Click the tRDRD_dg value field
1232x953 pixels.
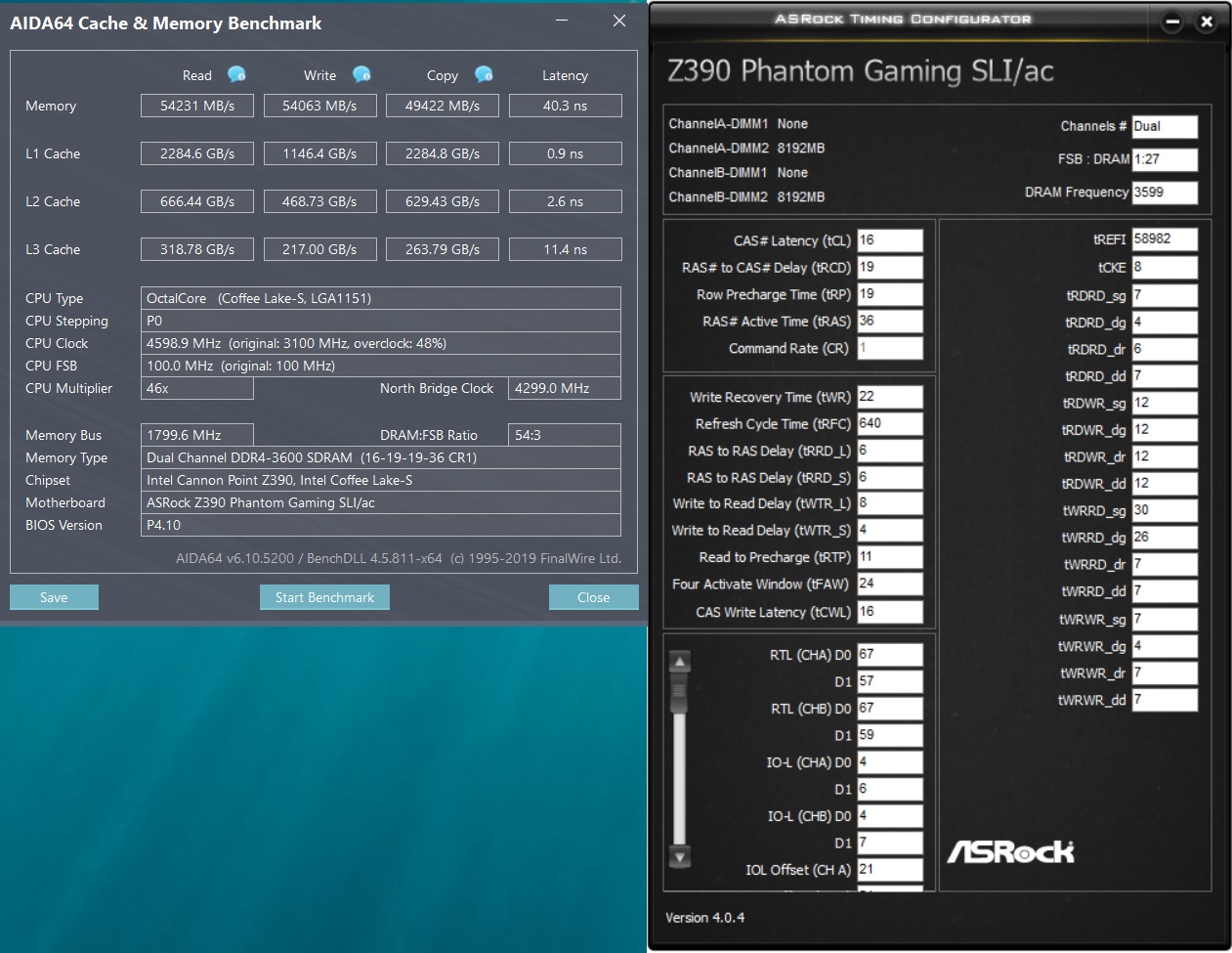[x=1165, y=322]
